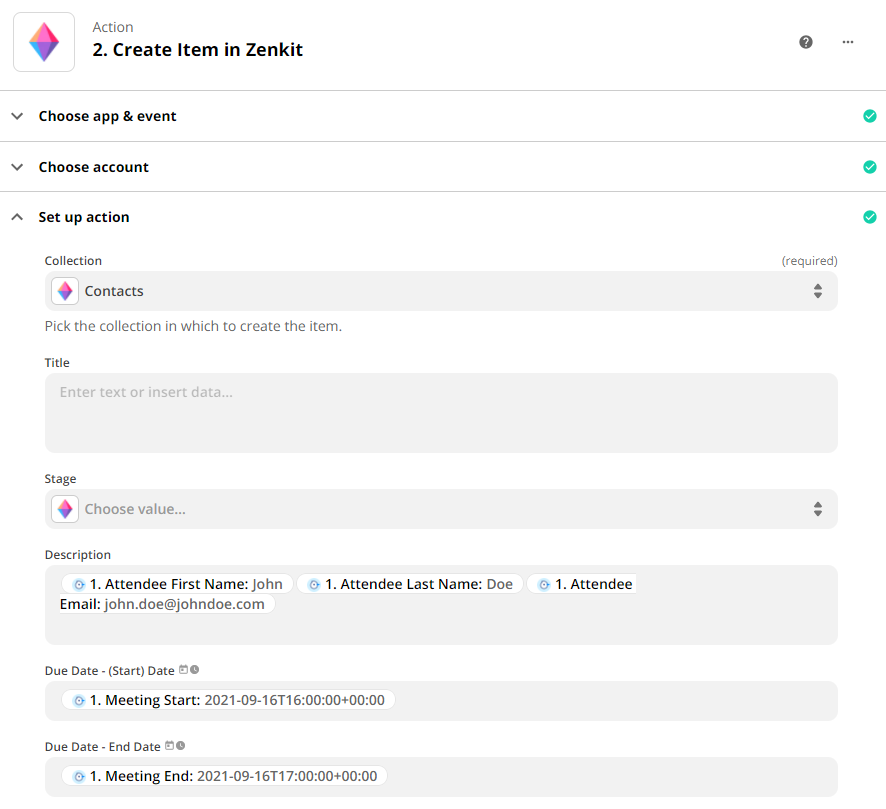Click into the empty Title field
Viewport: 886px width, 809px height.
[x=440, y=412]
